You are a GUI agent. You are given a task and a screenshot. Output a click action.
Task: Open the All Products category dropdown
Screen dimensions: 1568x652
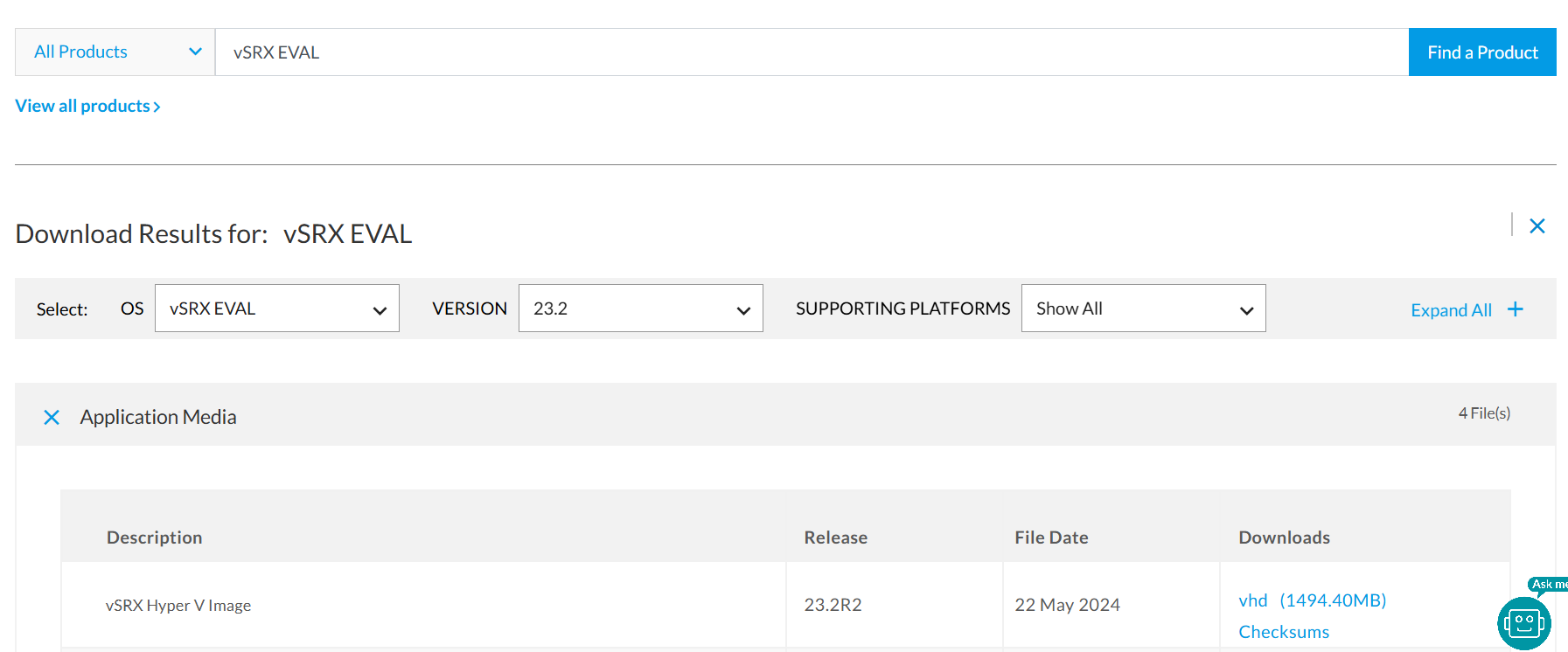click(x=115, y=52)
